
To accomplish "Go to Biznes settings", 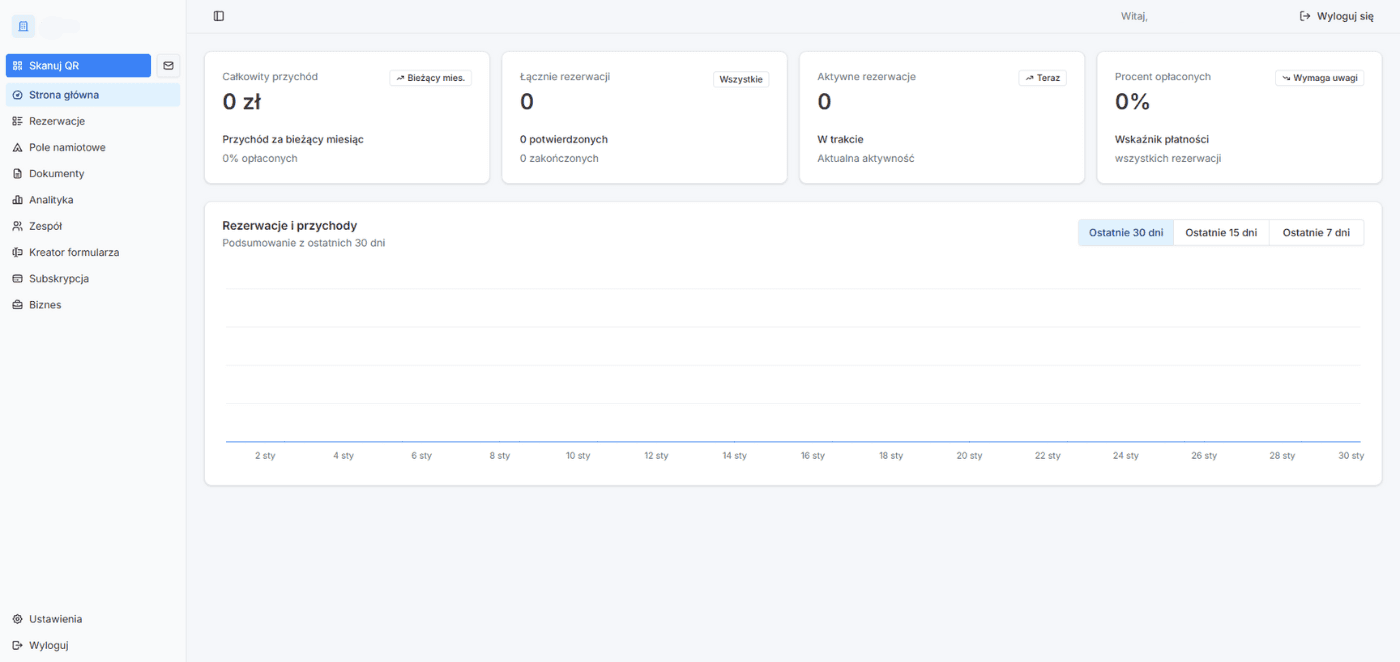I will tap(93, 305).
